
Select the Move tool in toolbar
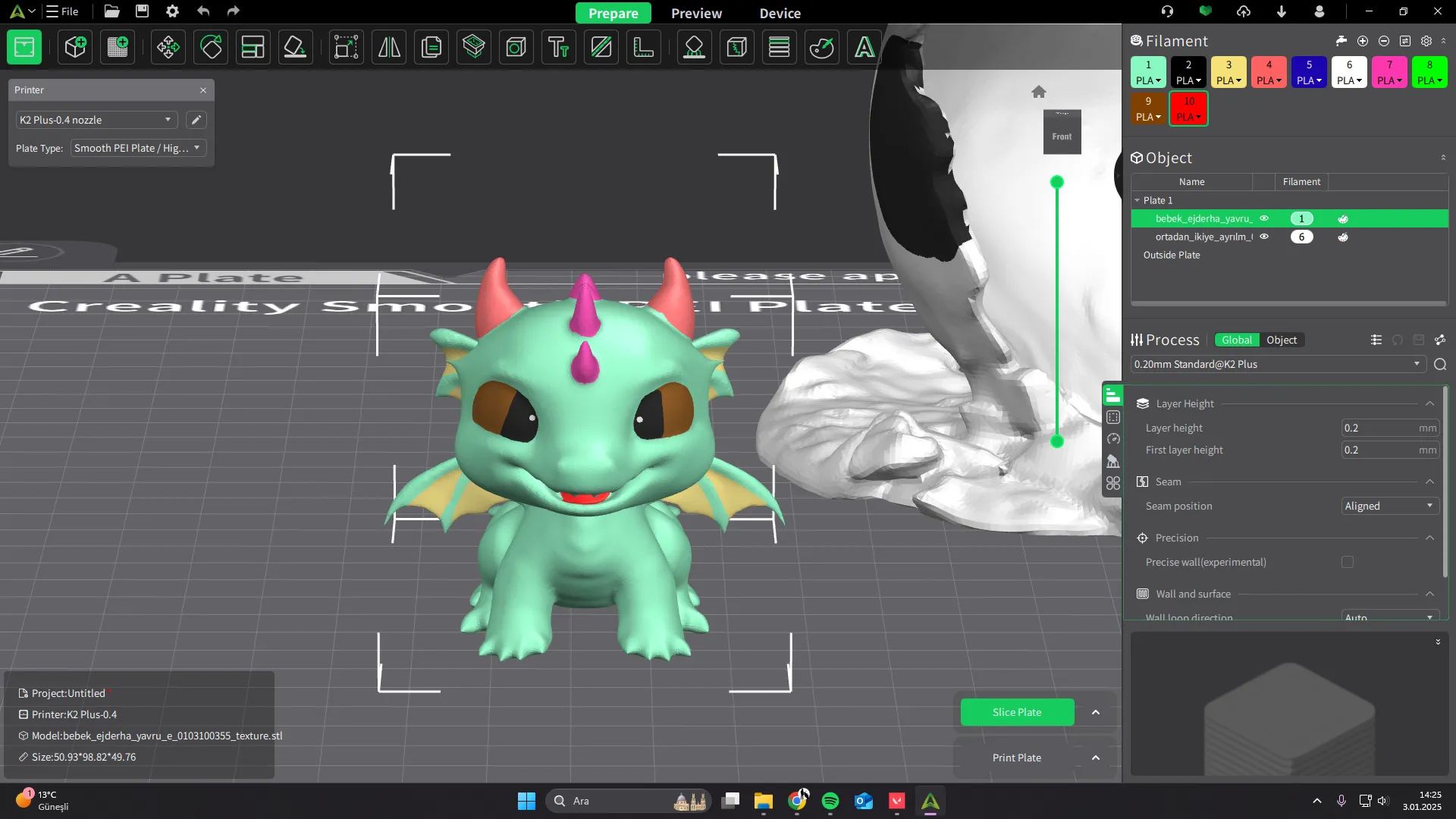click(x=168, y=47)
